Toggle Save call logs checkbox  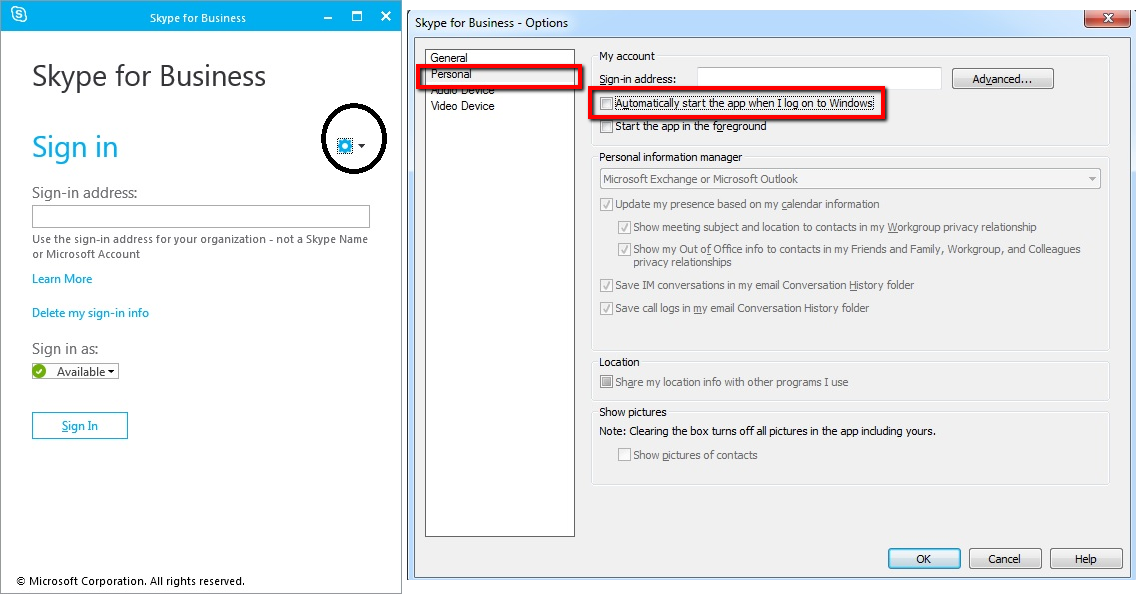click(606, 309)
